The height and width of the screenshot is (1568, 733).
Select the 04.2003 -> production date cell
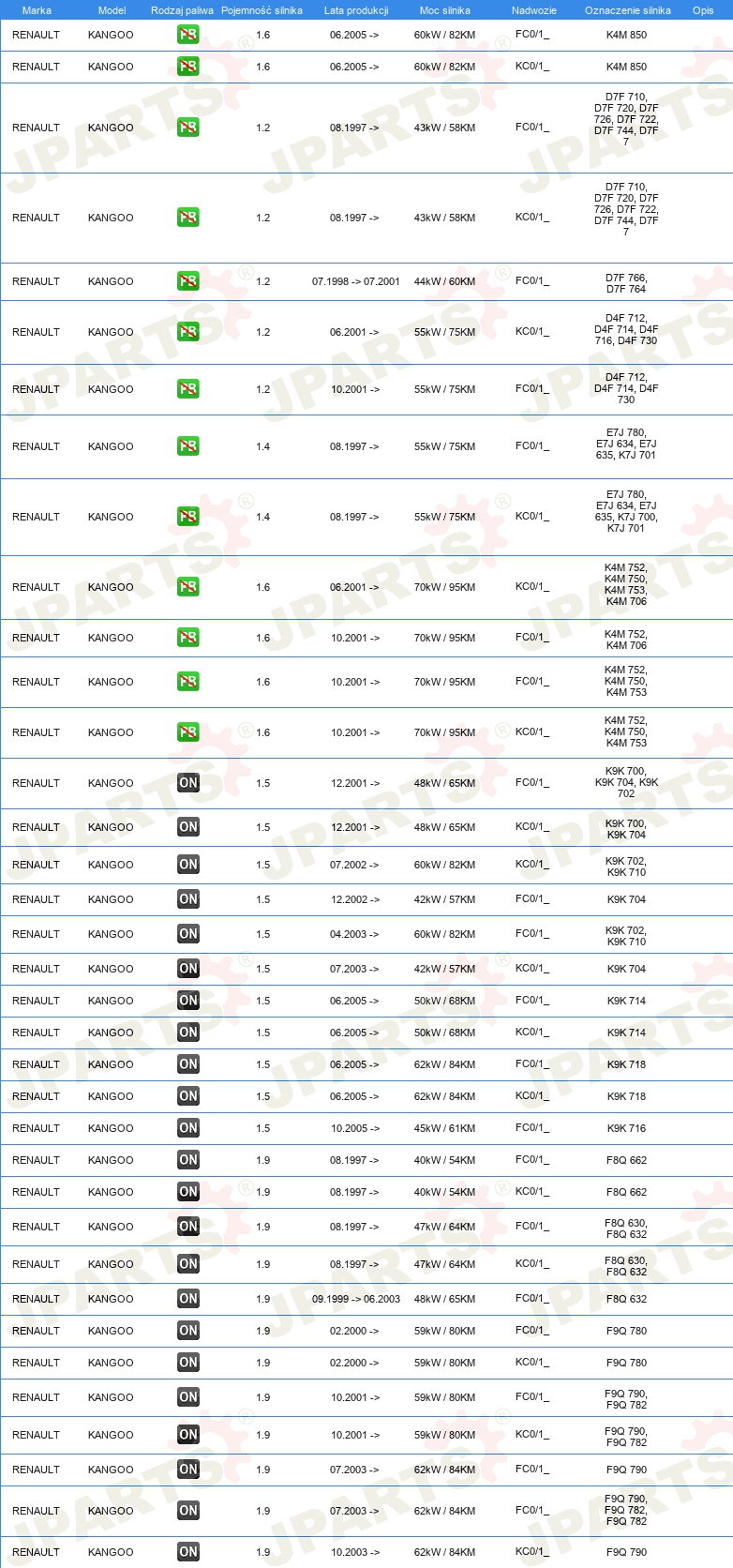(x=354, y=934)
